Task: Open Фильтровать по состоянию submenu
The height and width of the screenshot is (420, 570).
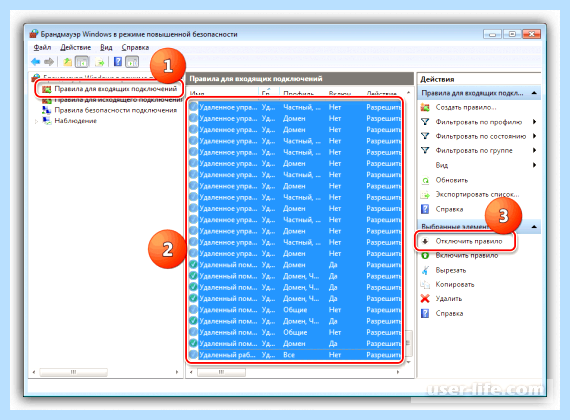Action: (478, 136)
